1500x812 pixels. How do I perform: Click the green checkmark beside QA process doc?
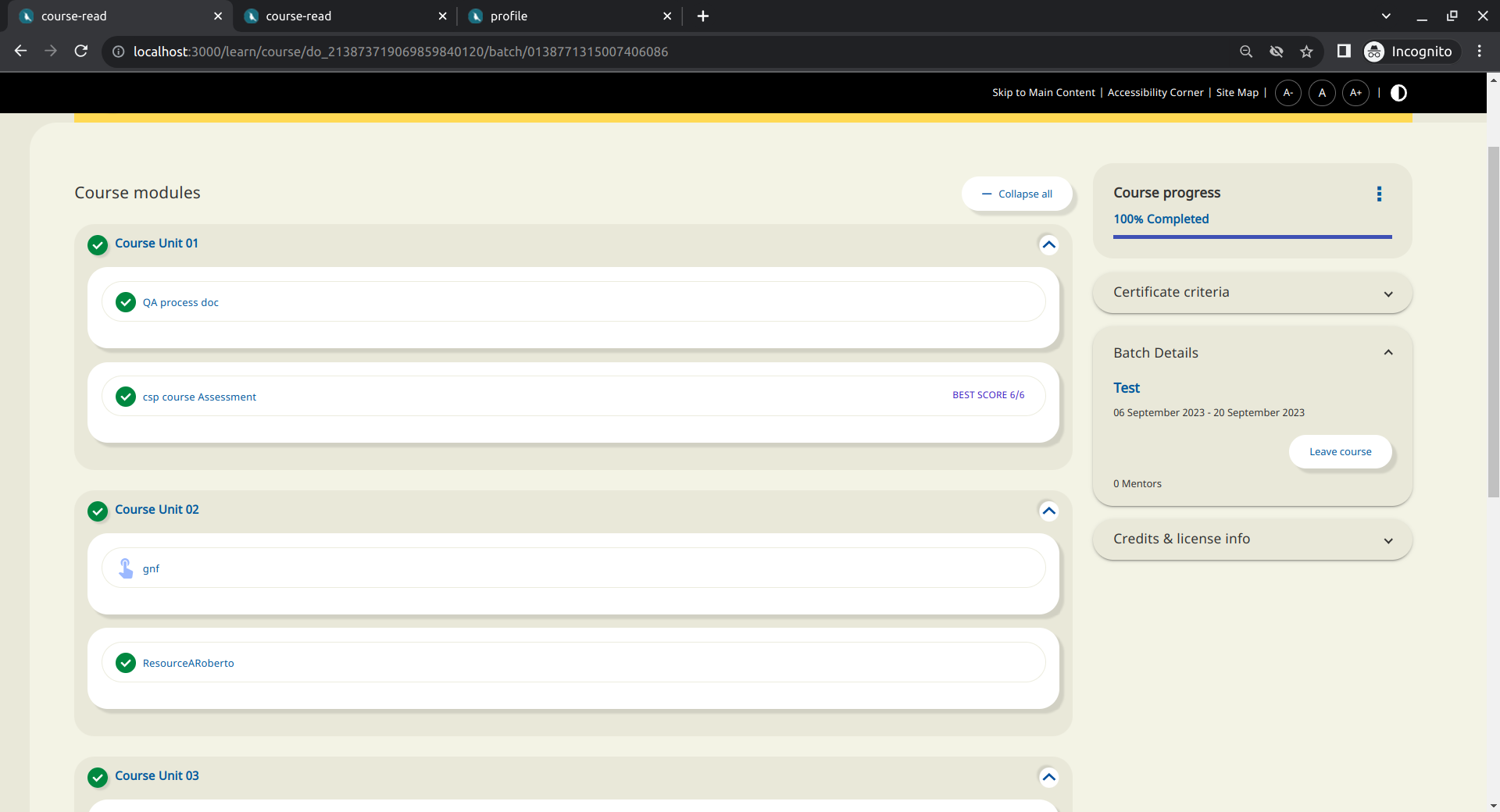(x=126, y=302)
